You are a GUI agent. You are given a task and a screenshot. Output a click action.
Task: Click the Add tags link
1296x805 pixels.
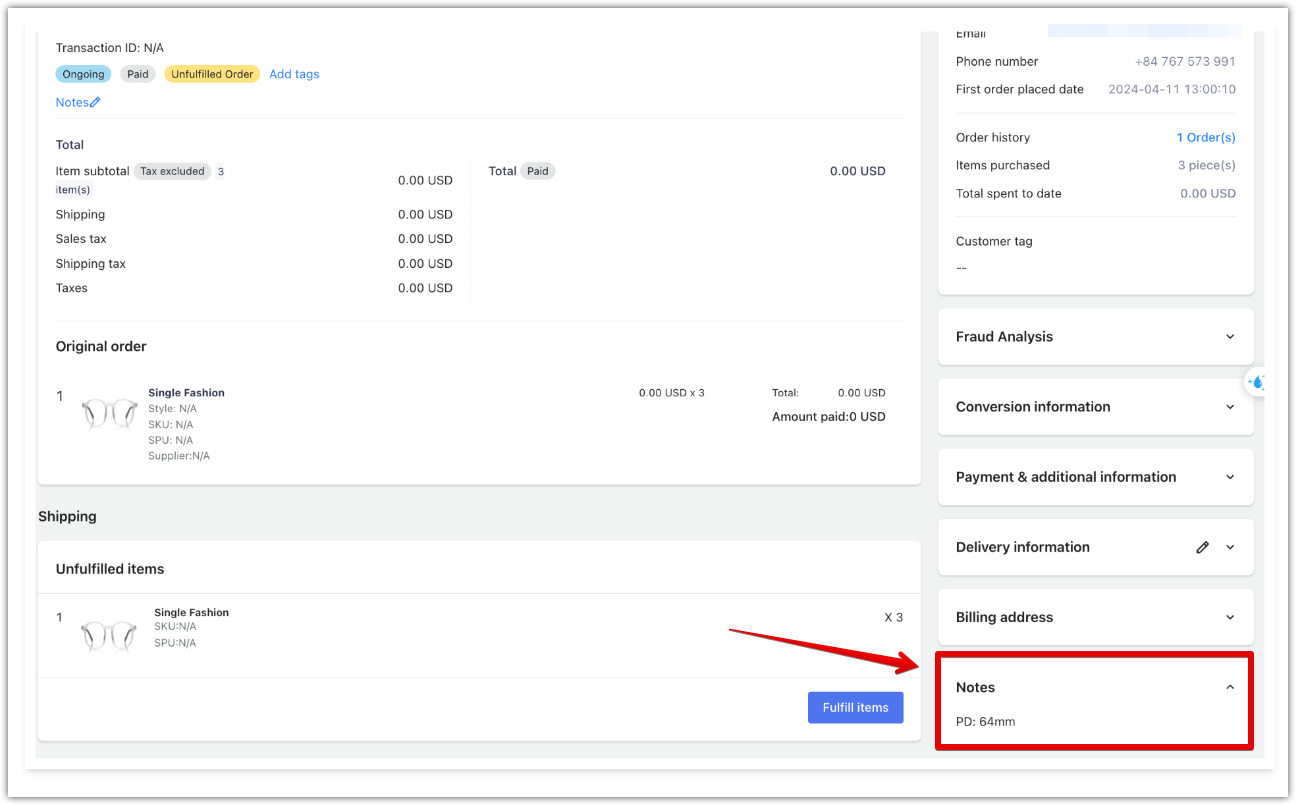(x=294, y=74)
